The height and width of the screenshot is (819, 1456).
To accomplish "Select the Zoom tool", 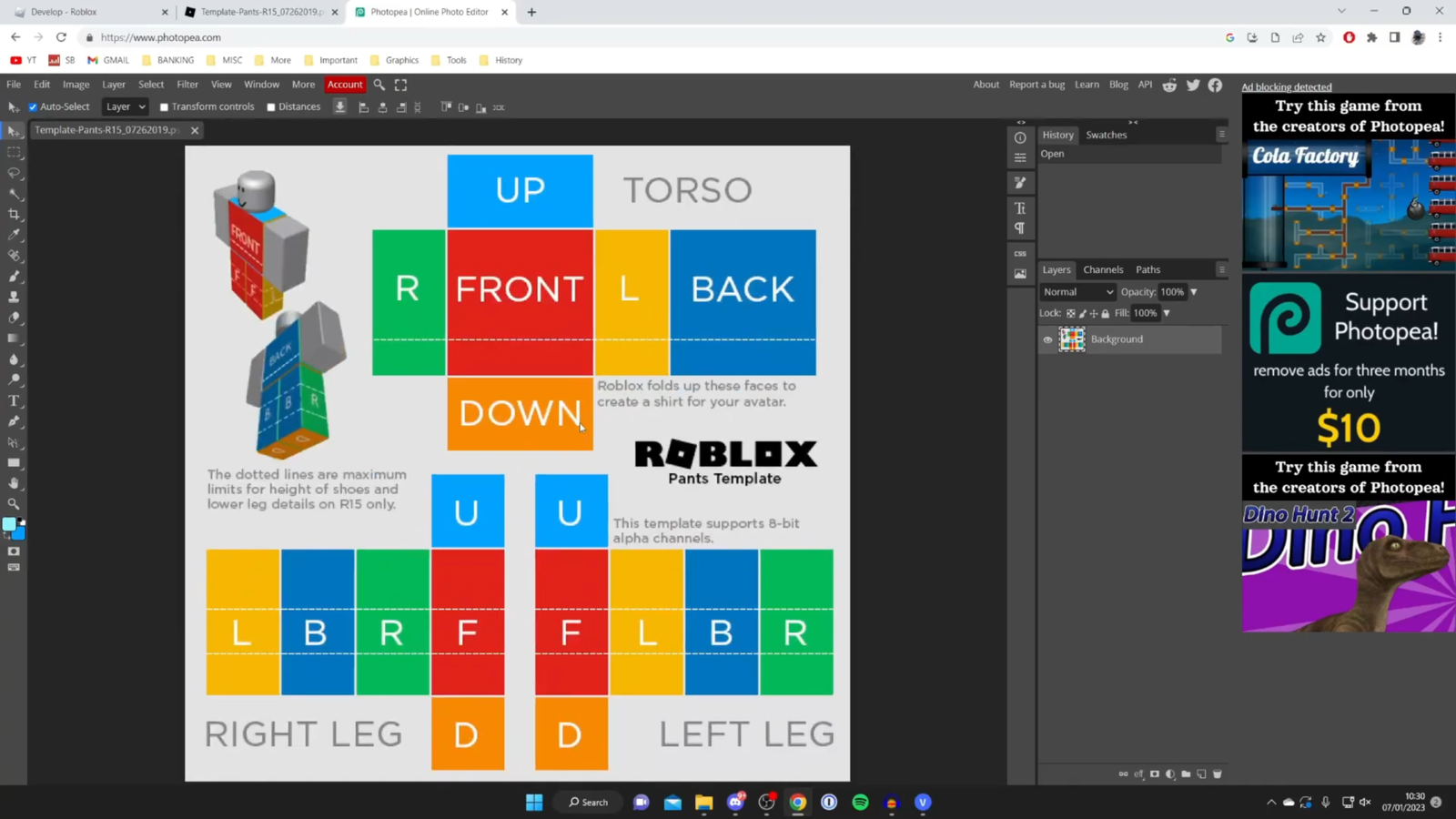I will [14, 503].
